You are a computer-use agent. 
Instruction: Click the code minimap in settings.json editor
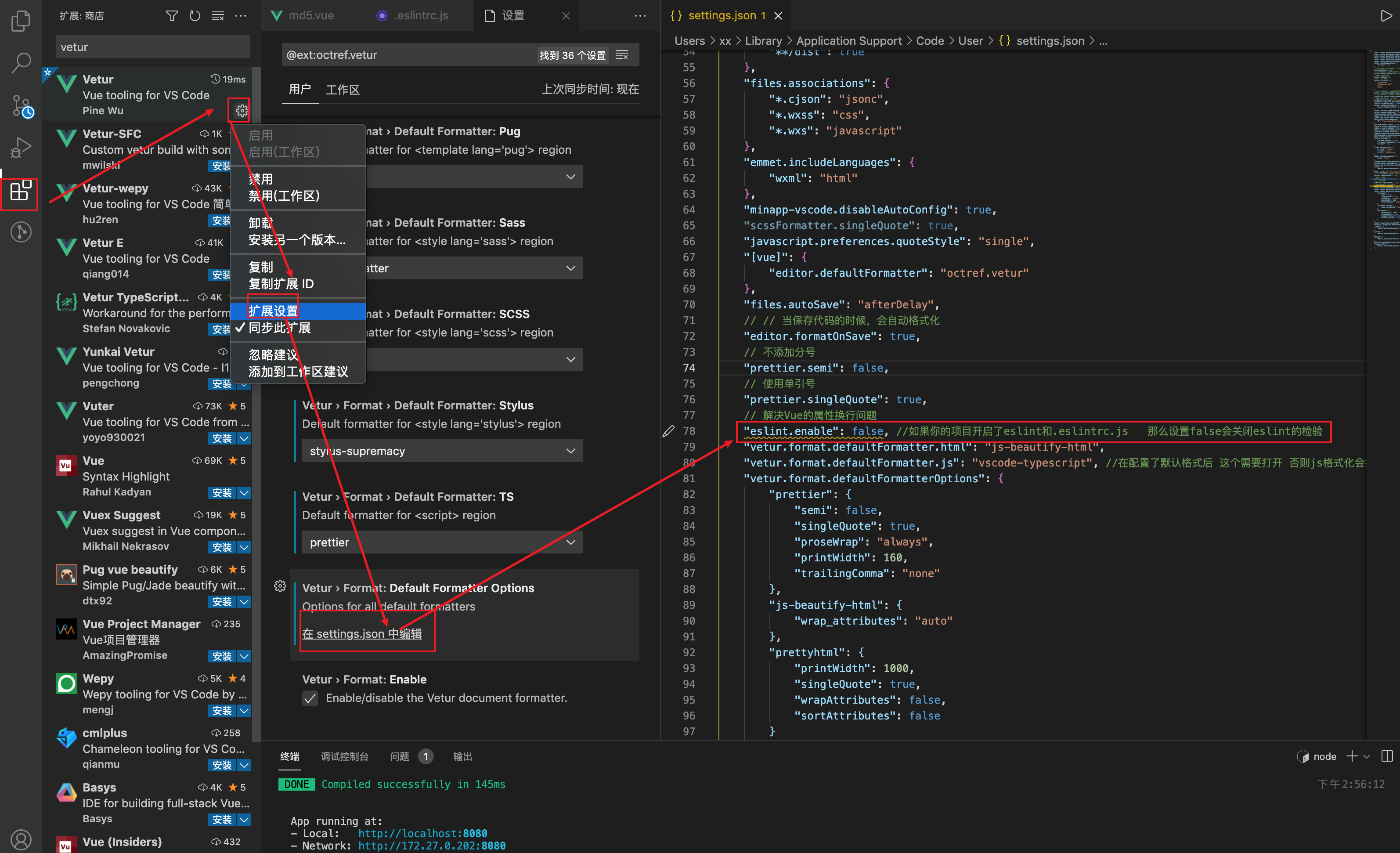(1384, 151)
